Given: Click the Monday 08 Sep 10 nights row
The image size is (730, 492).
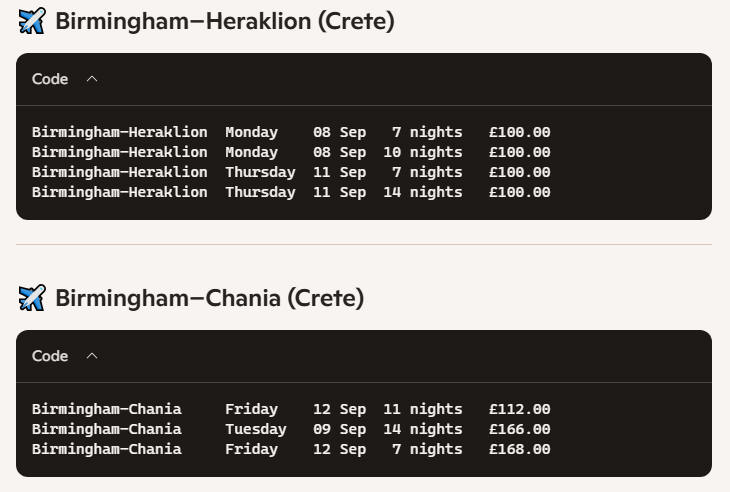Looking at the screenshot, I should (x=291, y=152).
